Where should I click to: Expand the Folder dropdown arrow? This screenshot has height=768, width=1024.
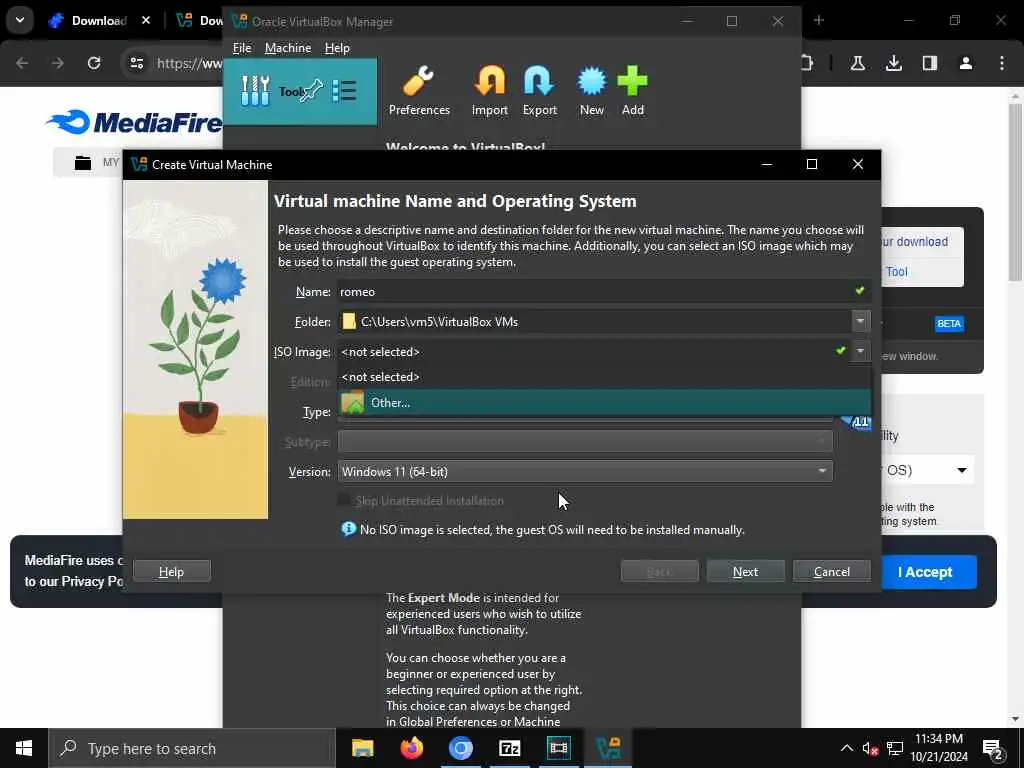coord(860,321)
